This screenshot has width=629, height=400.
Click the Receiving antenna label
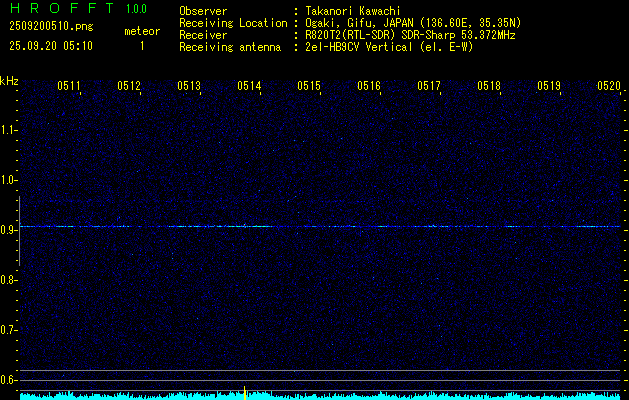tap(230, 47)
